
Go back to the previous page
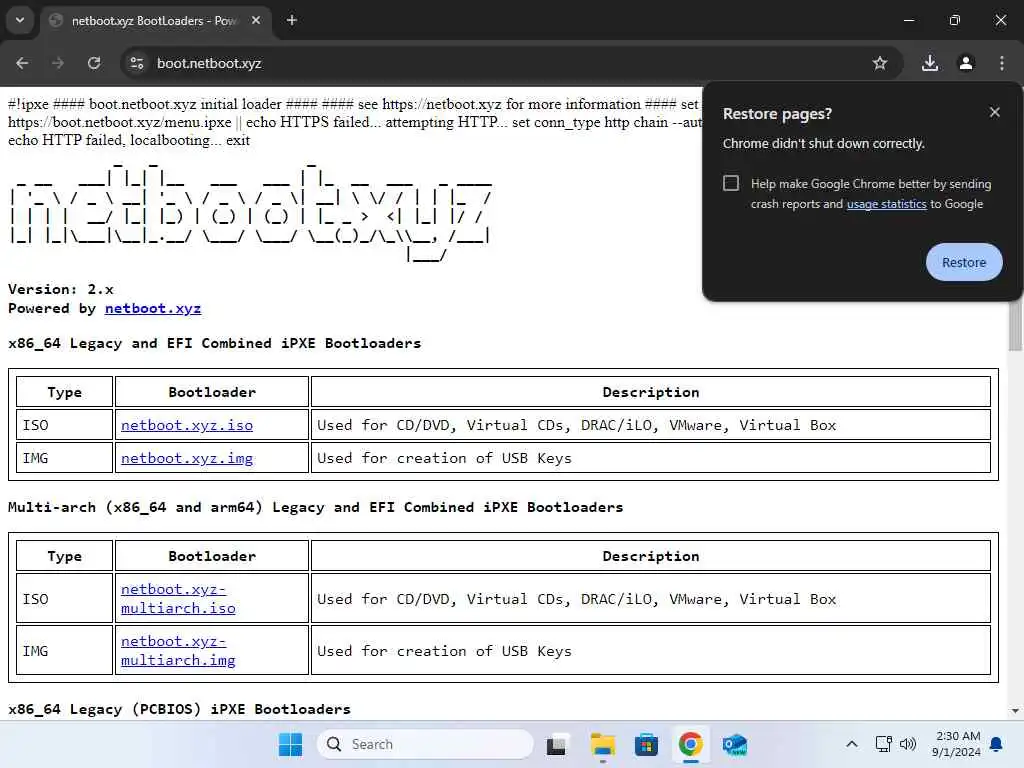point(22,63)
